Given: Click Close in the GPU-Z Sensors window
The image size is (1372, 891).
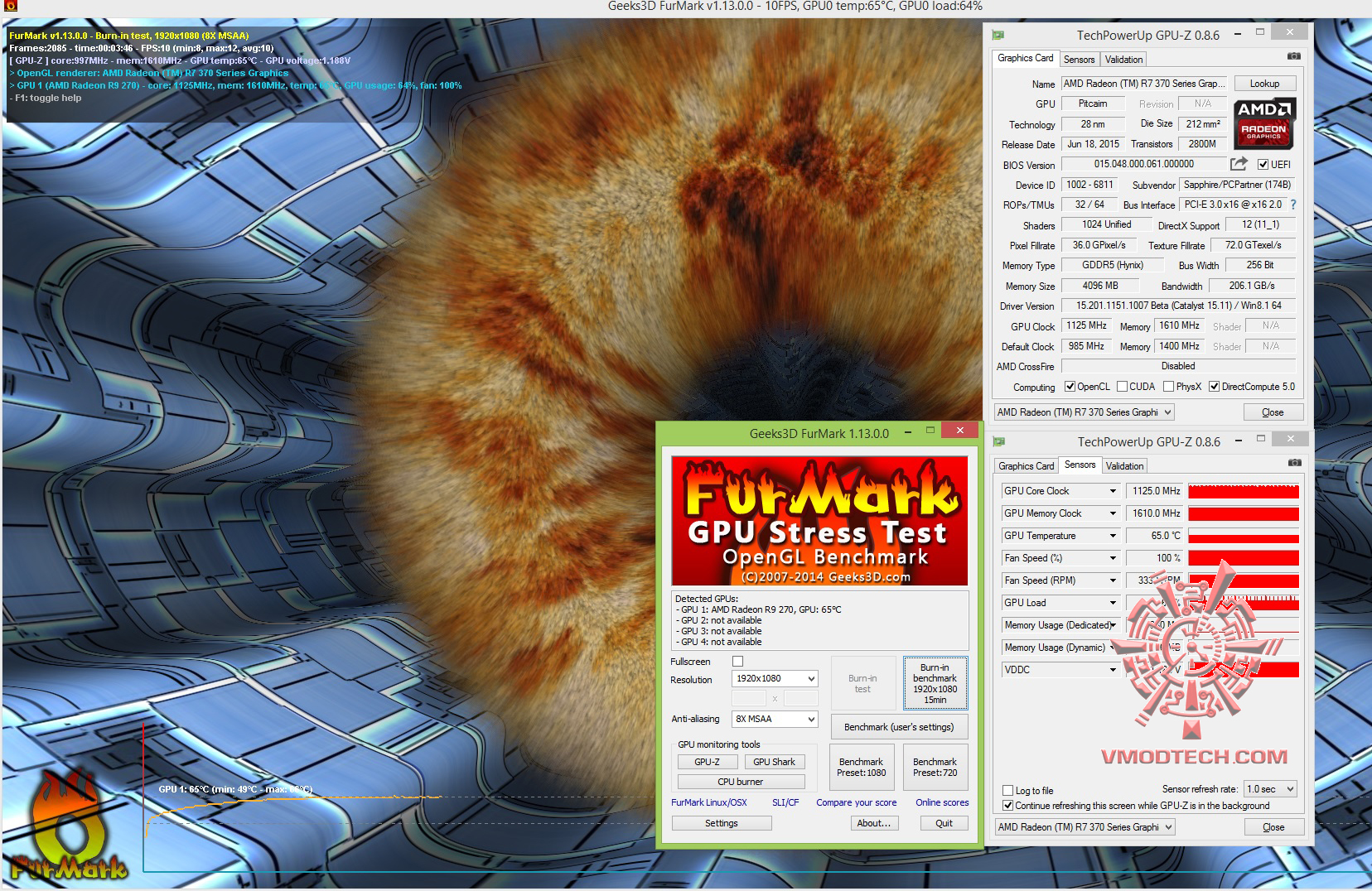Looking at the screenshot, I should pyautogui.click(x=1273, y=827).
